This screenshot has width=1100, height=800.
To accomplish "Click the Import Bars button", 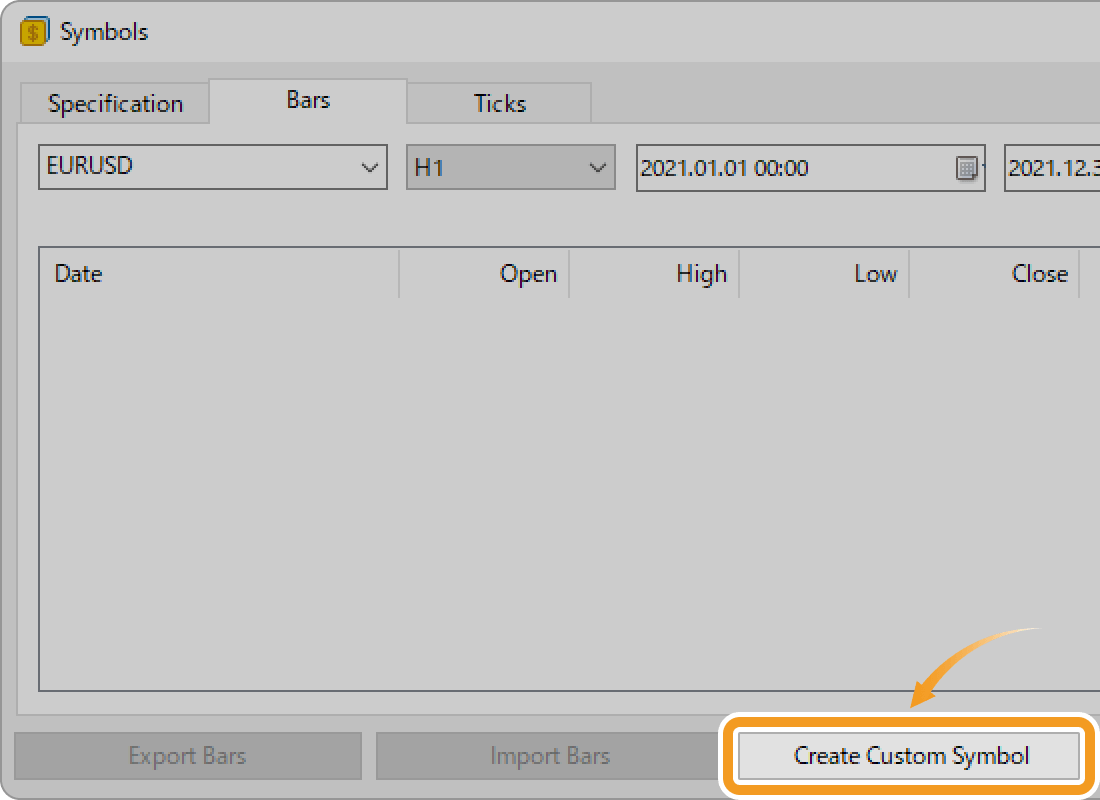I will 550,756.
